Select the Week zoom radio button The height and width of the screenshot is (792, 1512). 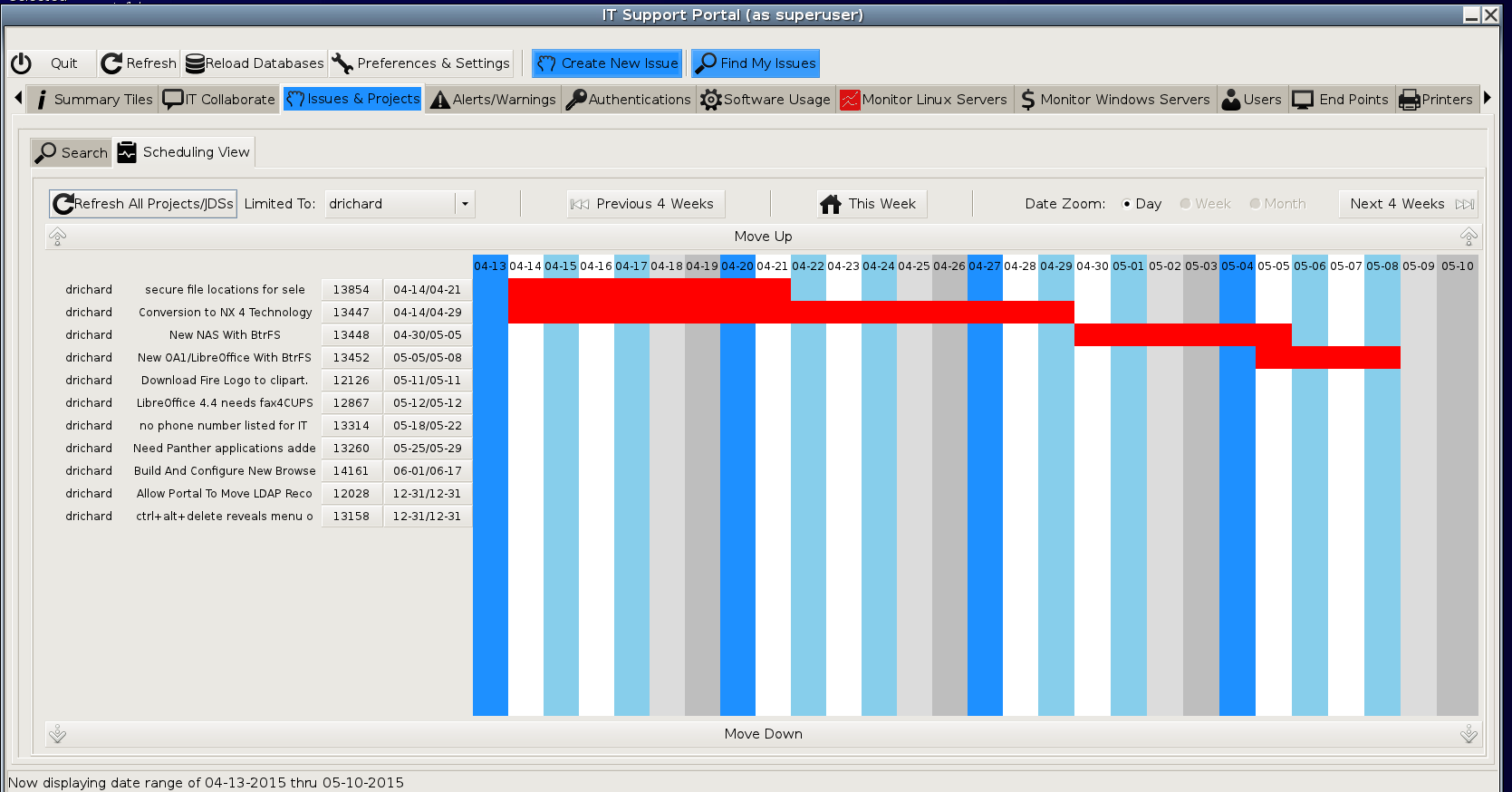click(1185, 204)
